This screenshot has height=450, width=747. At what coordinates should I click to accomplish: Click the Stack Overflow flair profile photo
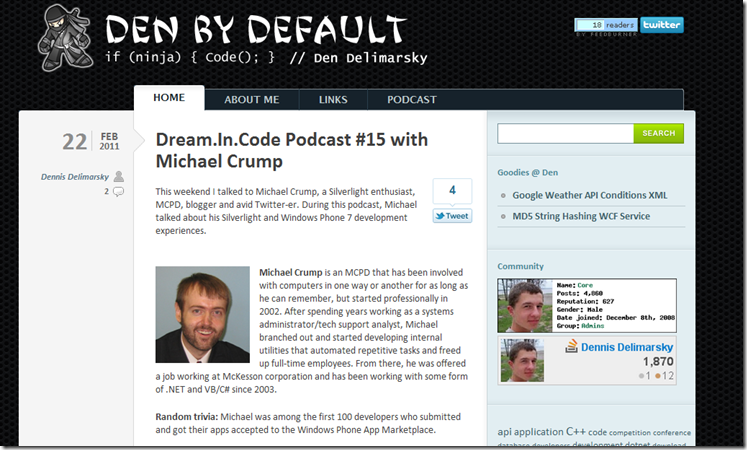(522, 360)
